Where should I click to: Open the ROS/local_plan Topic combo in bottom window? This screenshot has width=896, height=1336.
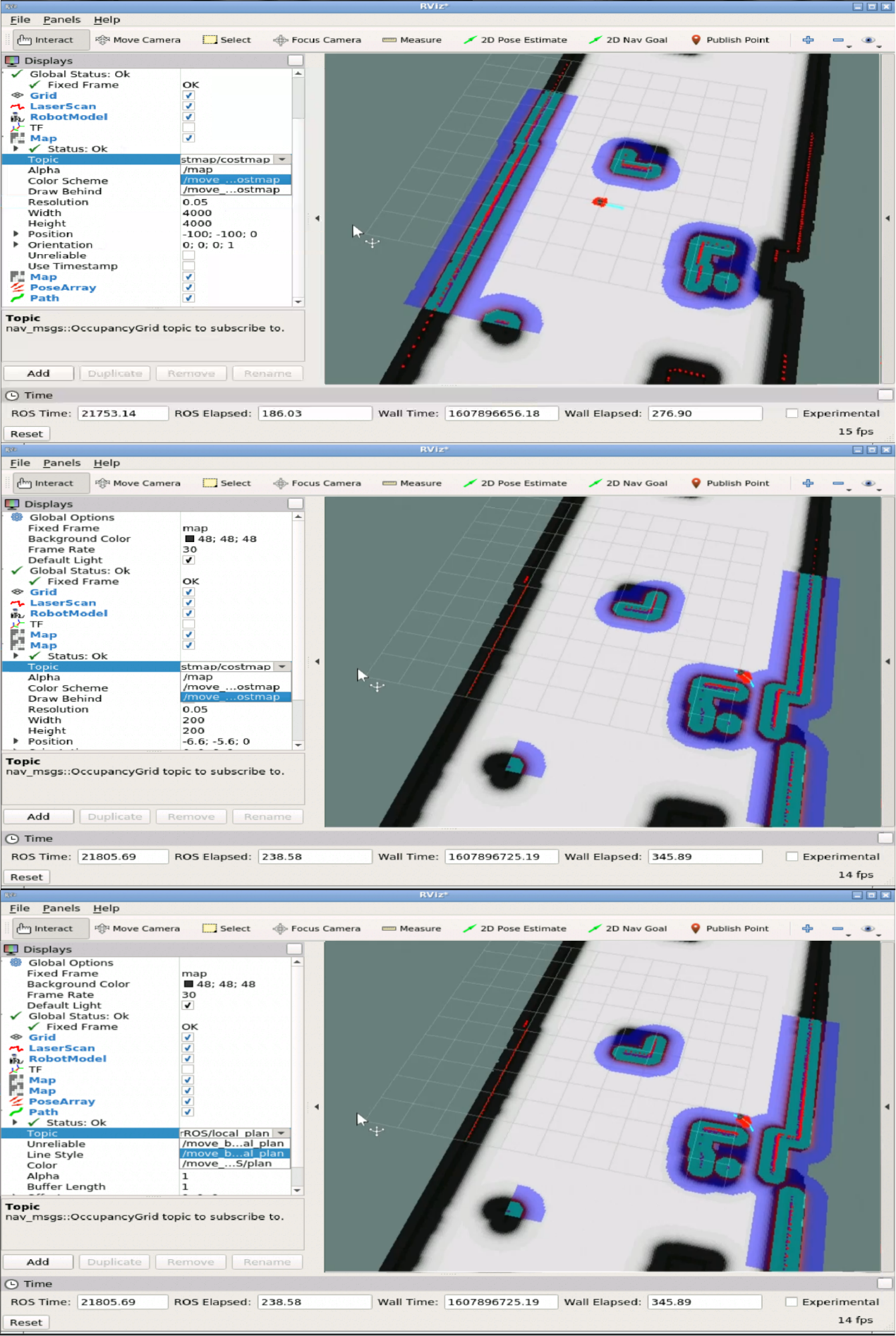235,1133
